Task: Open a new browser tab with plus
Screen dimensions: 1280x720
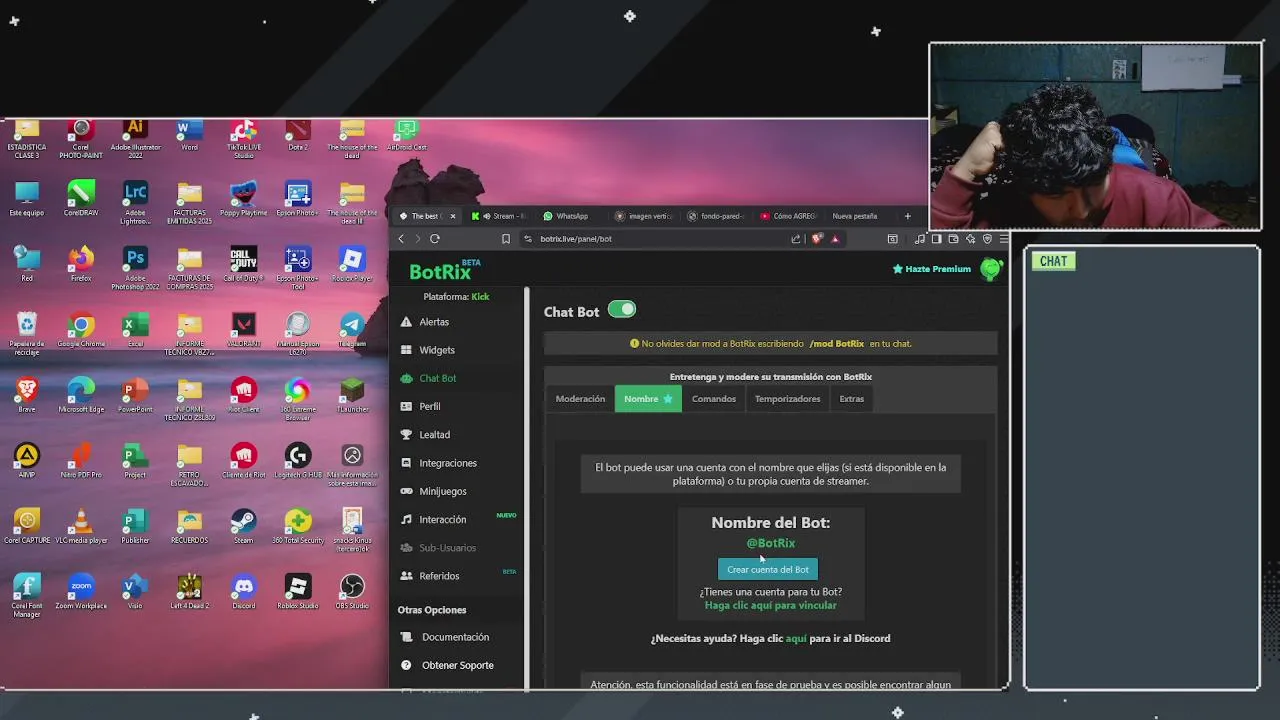Action: click(x=908, y=216)
